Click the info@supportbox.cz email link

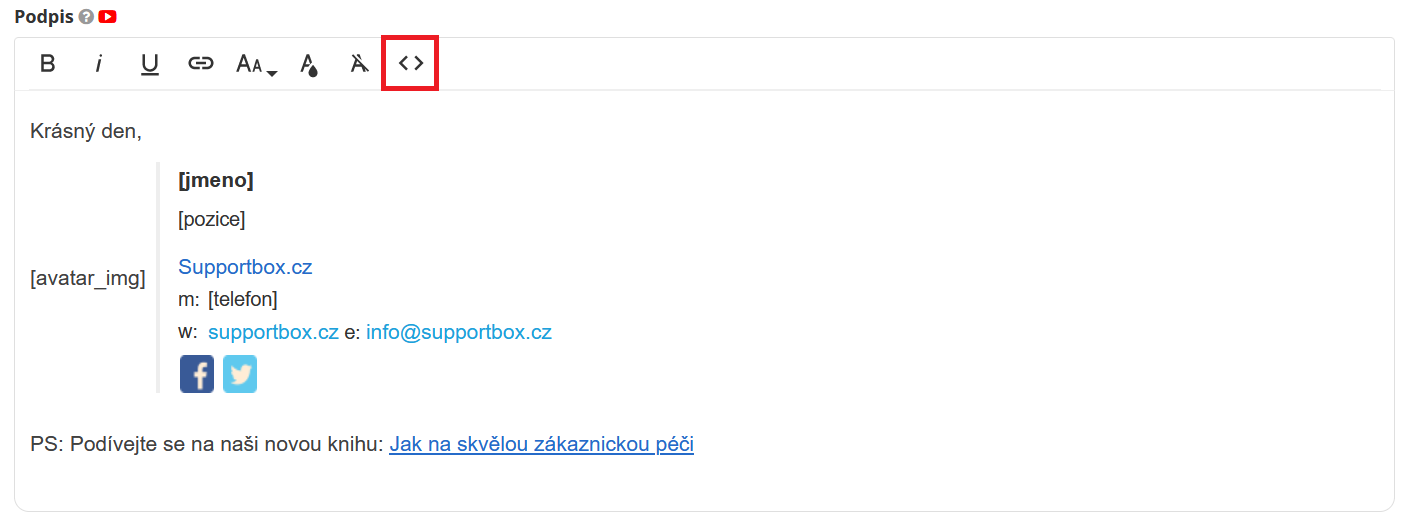pos(458,332)
